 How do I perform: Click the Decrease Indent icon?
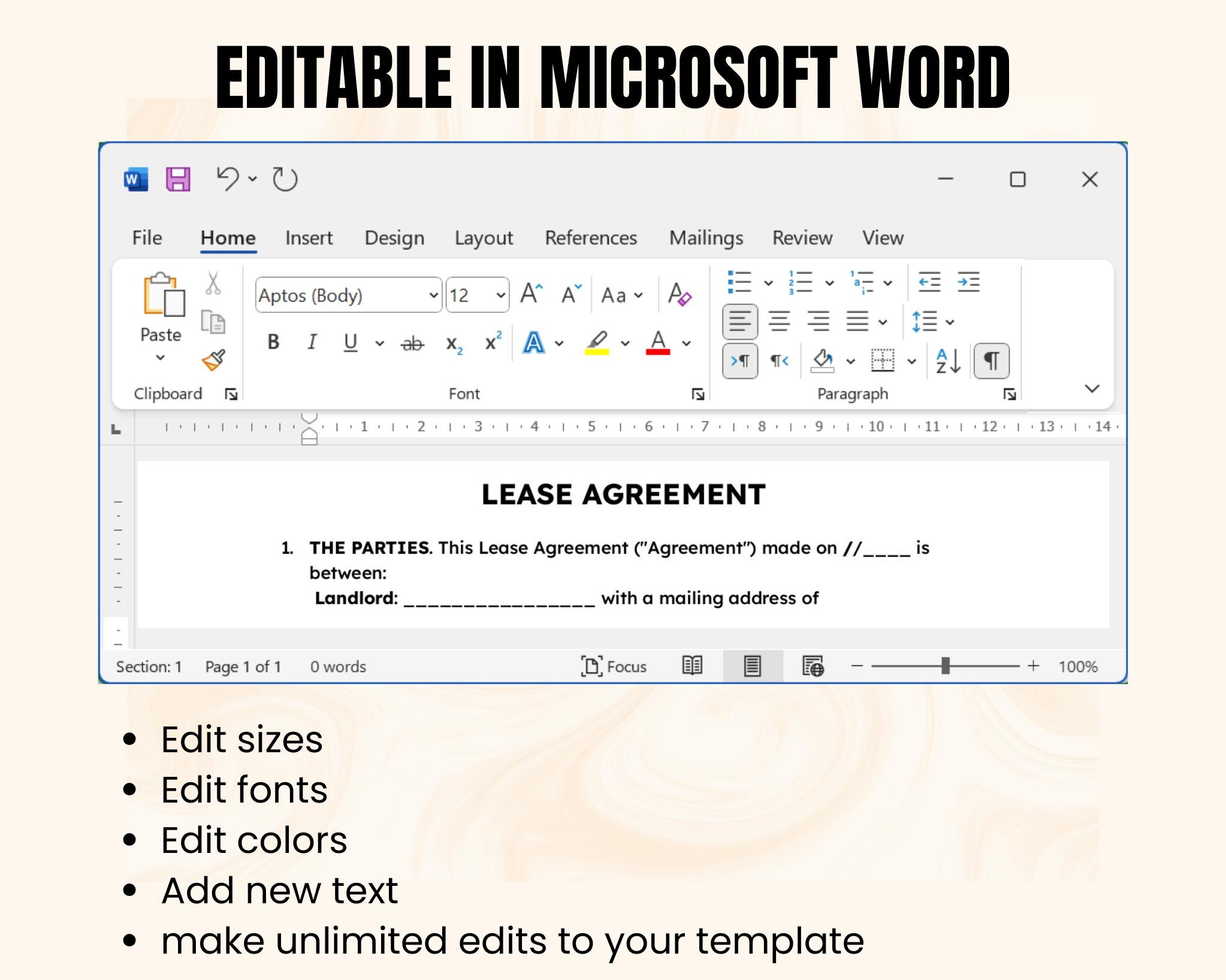click(x=929, y=282)
